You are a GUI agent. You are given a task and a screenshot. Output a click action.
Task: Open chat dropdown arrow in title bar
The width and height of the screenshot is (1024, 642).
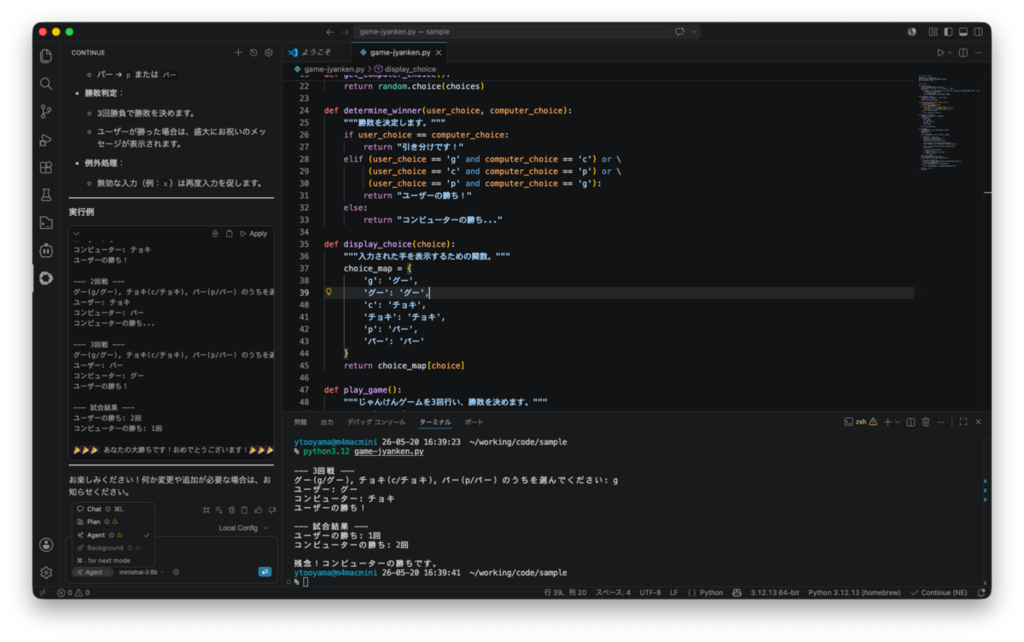pyautogui.click(x=694, y=31)
